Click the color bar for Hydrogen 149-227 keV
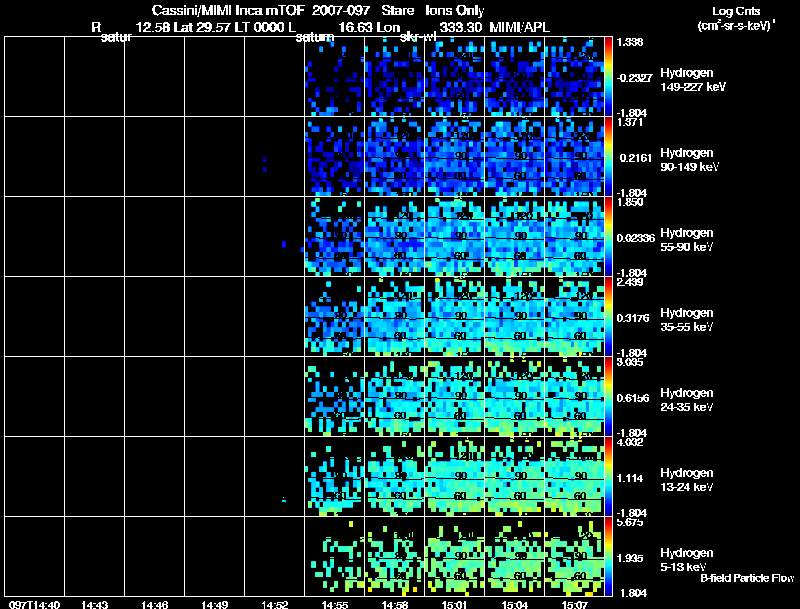 (609, 76)
